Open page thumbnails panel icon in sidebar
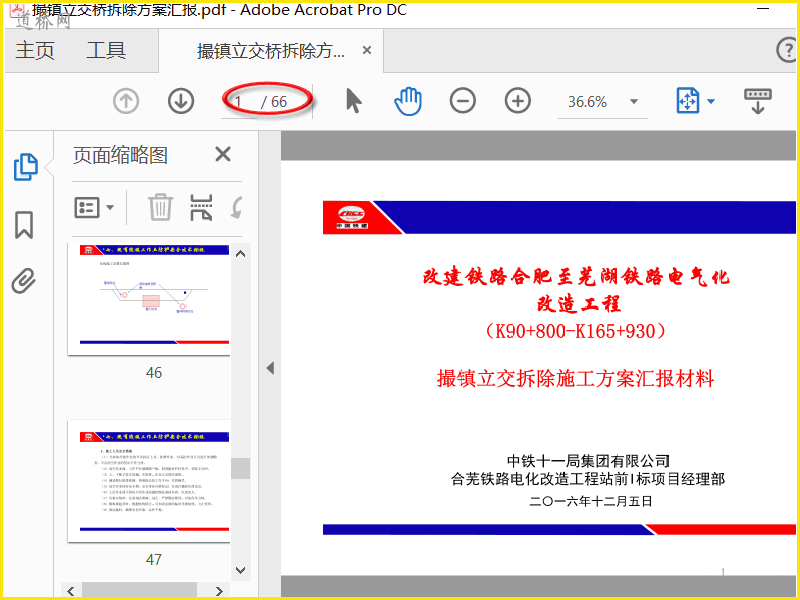The width and height of the screenshot is (800, 600). click(25, 167)
